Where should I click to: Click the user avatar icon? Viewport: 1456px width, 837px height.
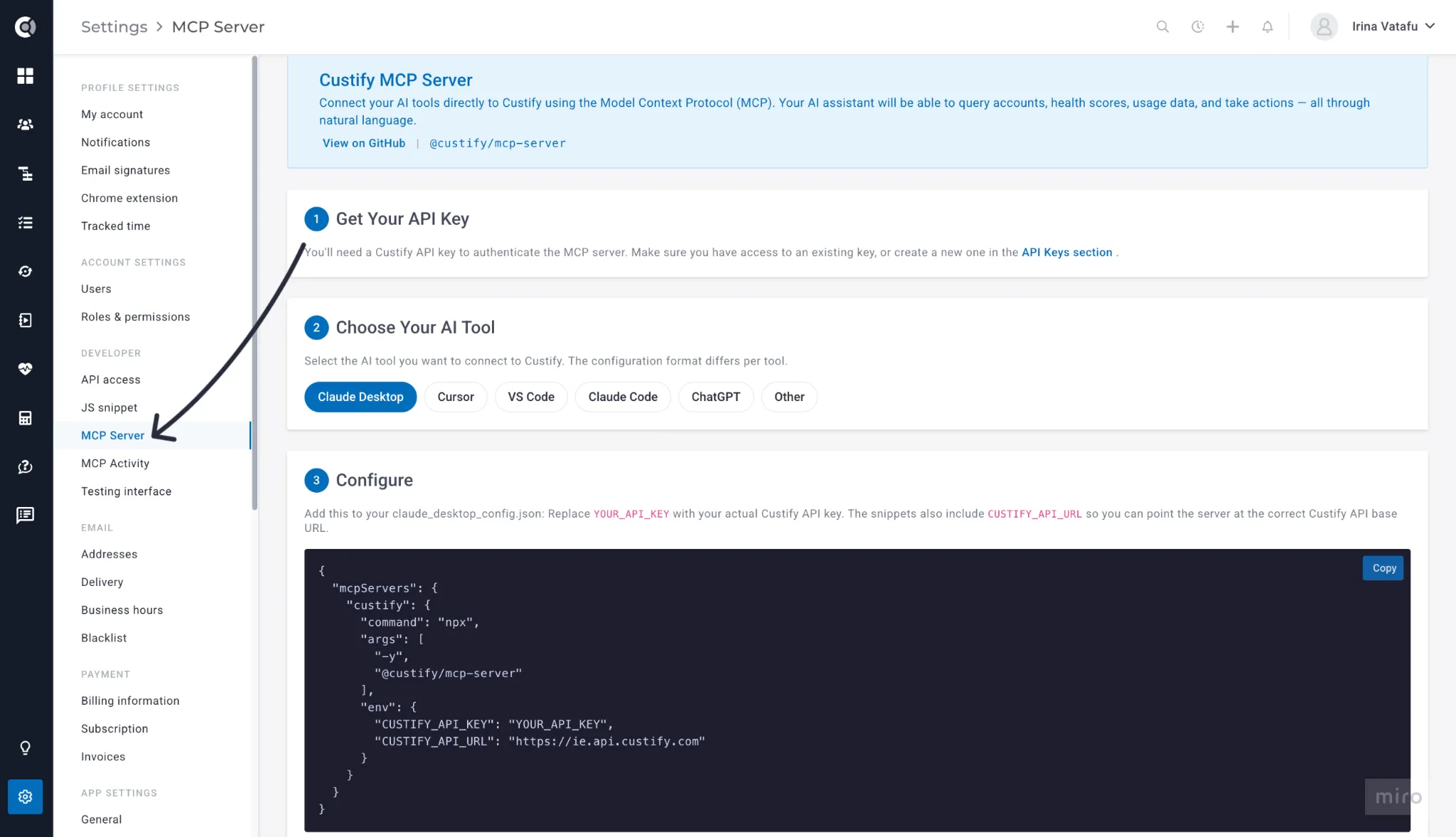pyautogui.click(x=1324, y=26)
